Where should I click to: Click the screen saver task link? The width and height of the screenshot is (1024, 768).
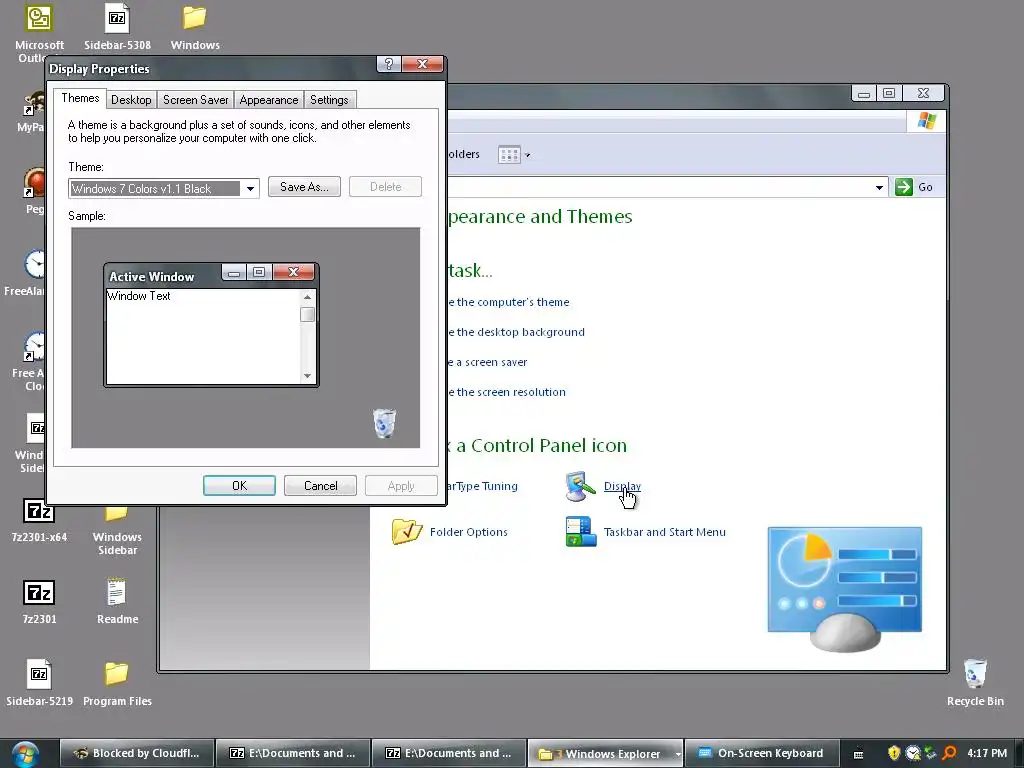[487, 362]
